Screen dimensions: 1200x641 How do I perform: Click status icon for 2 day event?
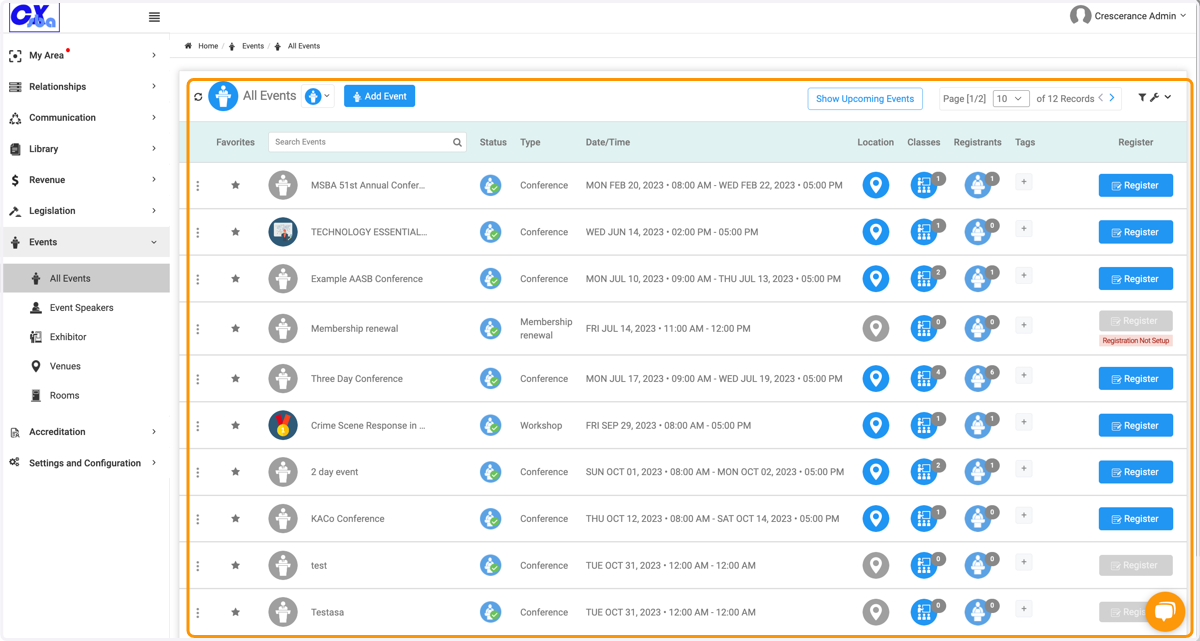[490, 472]
